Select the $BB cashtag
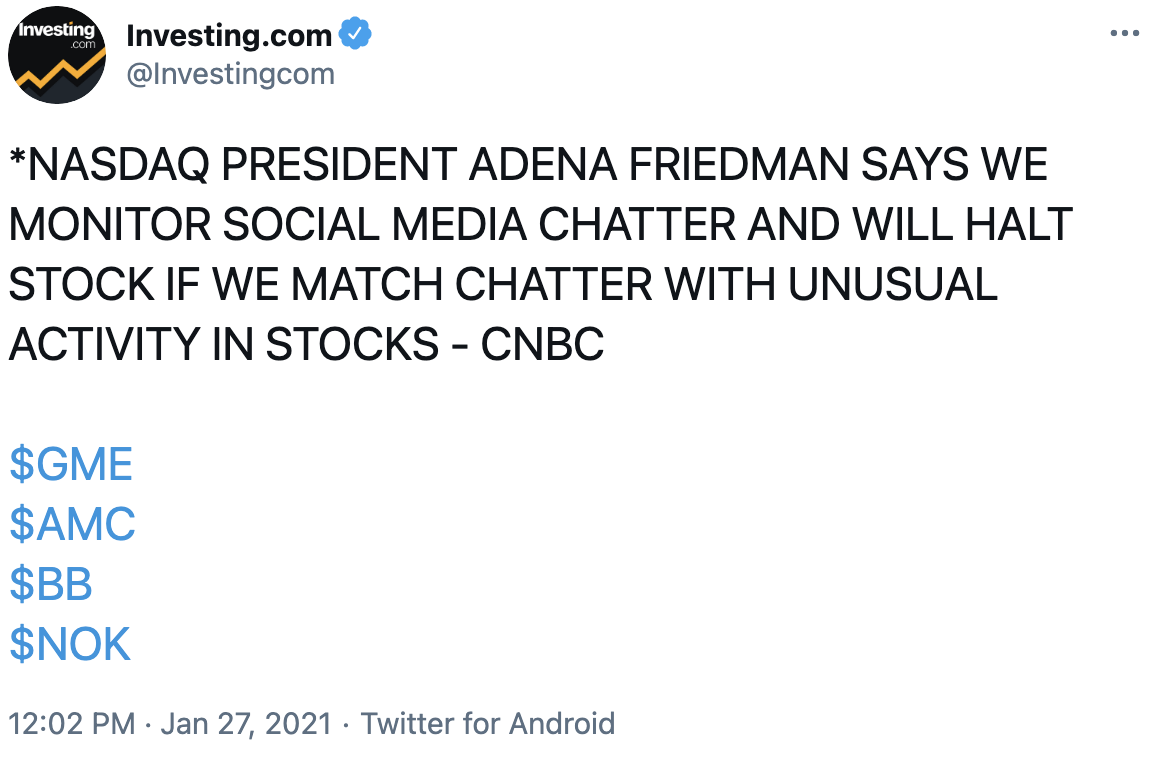The height and width of the screenshot is (764, 1158). 51,584
